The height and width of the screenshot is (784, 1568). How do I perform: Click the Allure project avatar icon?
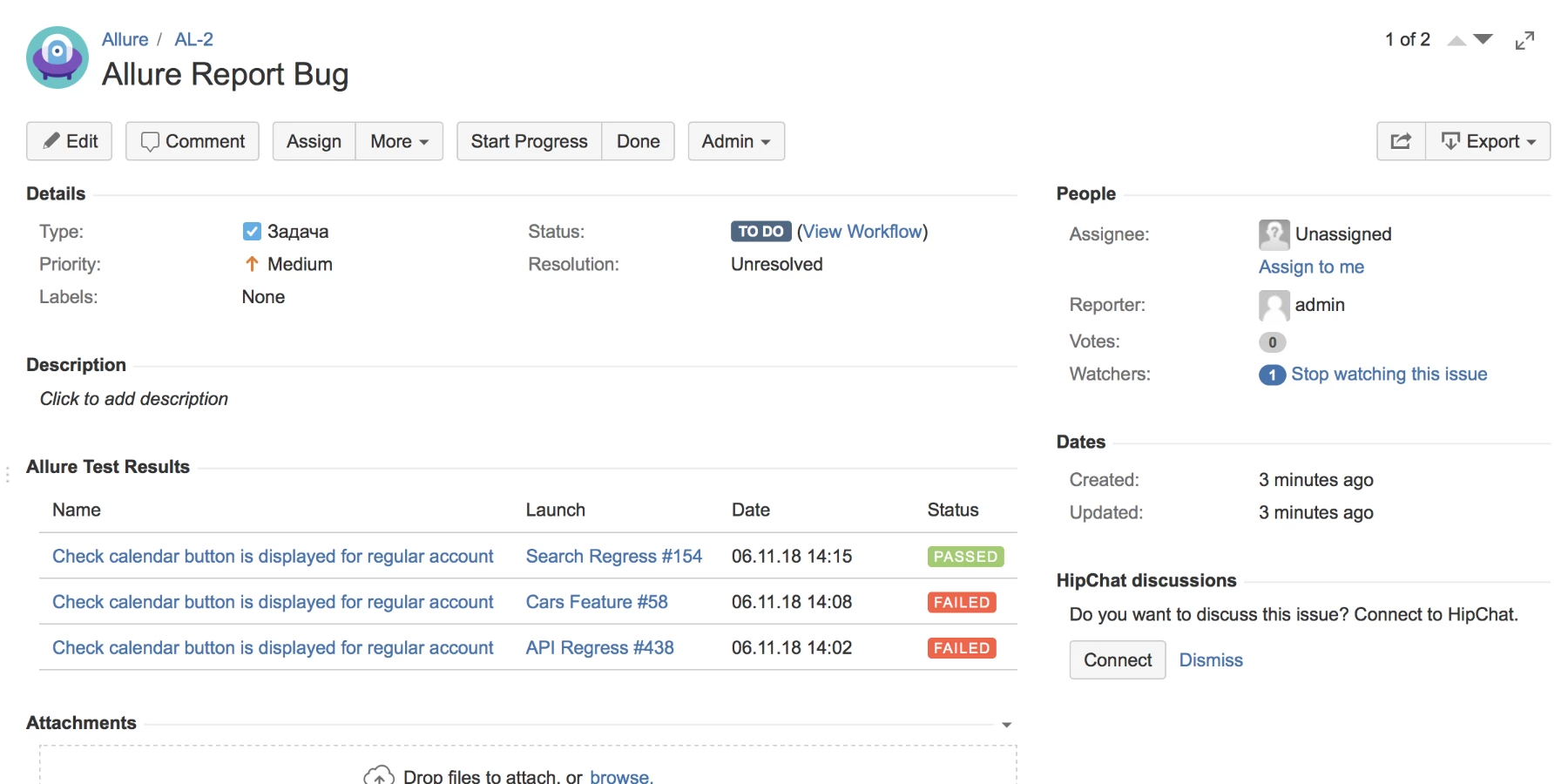tap(57, 57)
